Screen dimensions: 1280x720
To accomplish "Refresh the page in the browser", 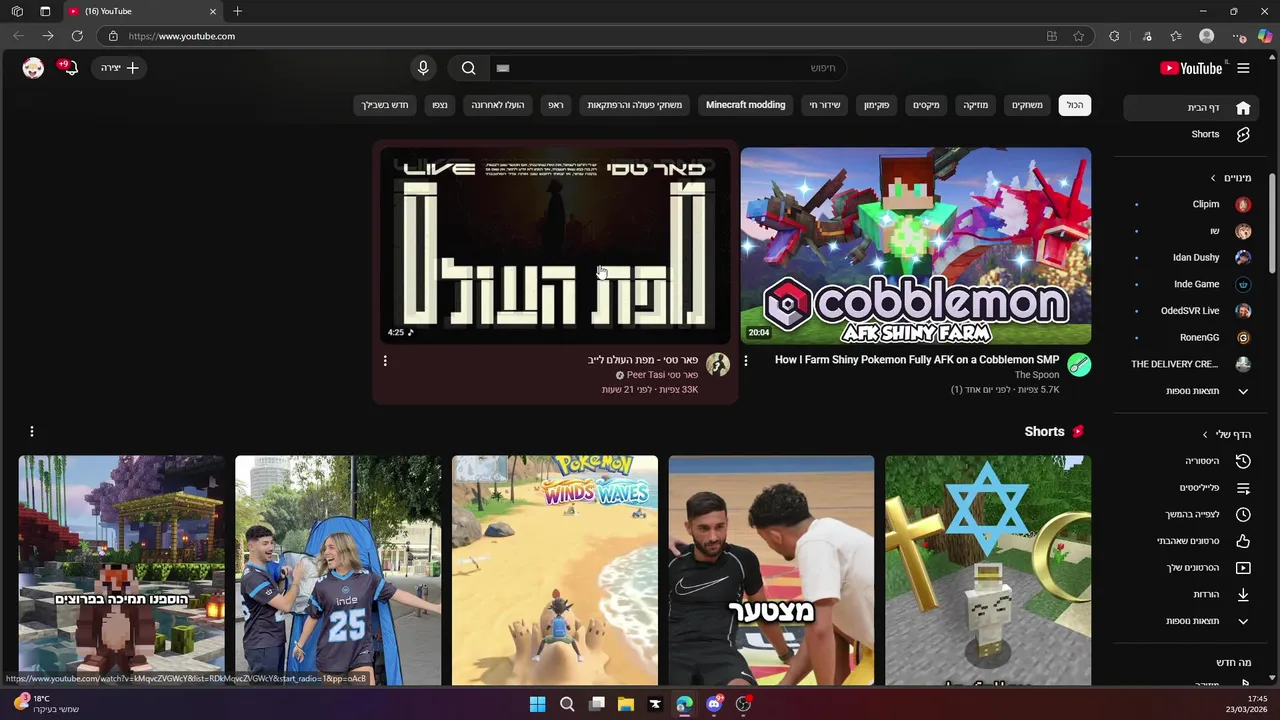I will (x=77, y=36).
